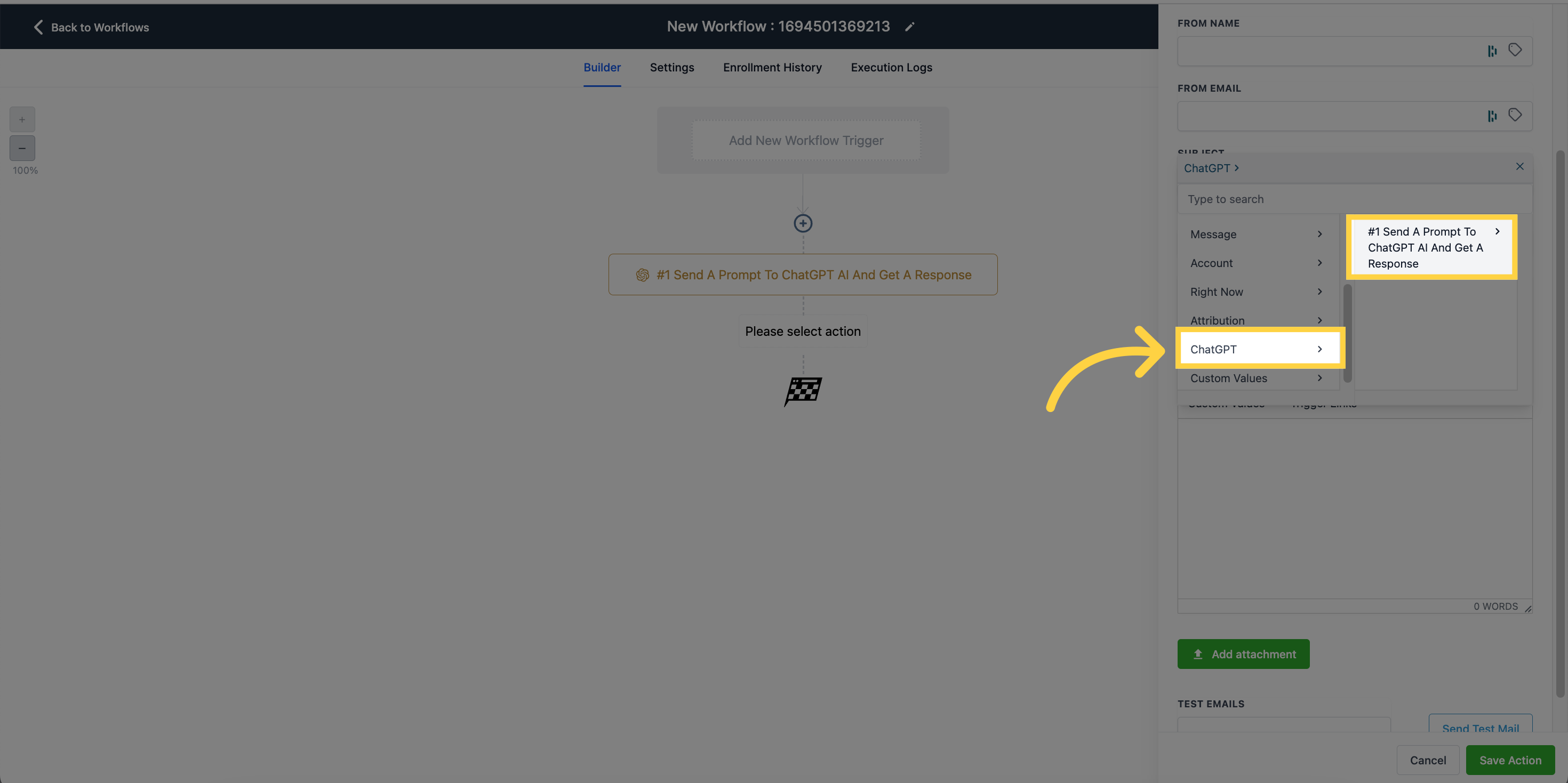Expand the Account submenu option
1568x783 pixels.
1254,263
